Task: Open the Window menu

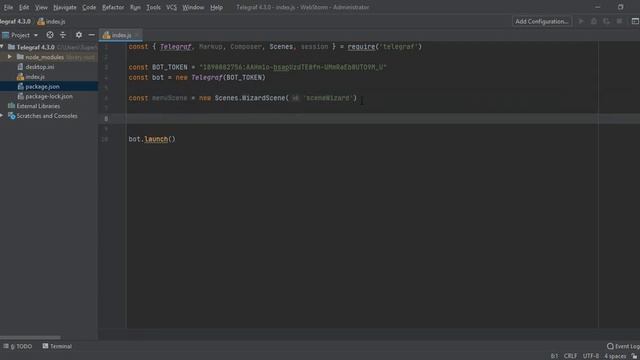Action: coord(193,7)
